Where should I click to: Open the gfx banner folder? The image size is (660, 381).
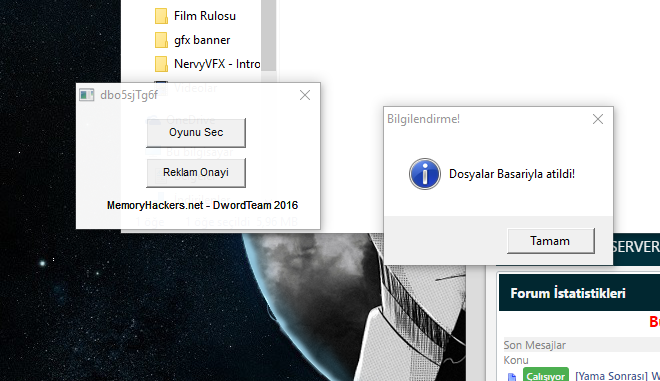pyautogui.click(x=192, y=40)
